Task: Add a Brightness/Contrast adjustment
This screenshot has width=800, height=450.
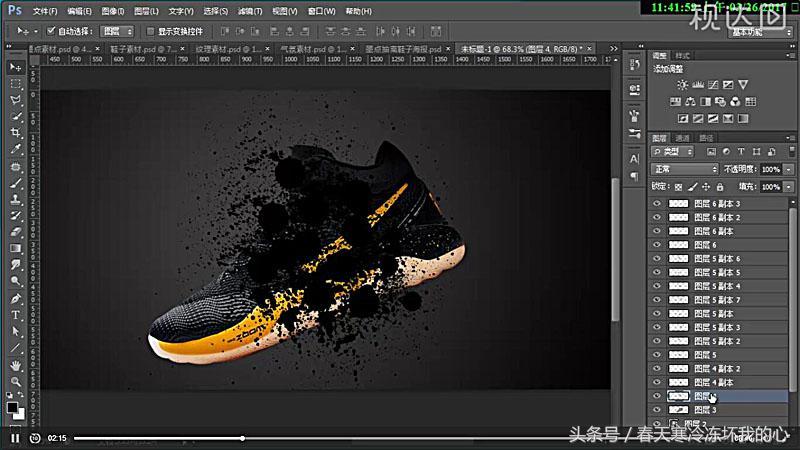Action: click(682, 85)
